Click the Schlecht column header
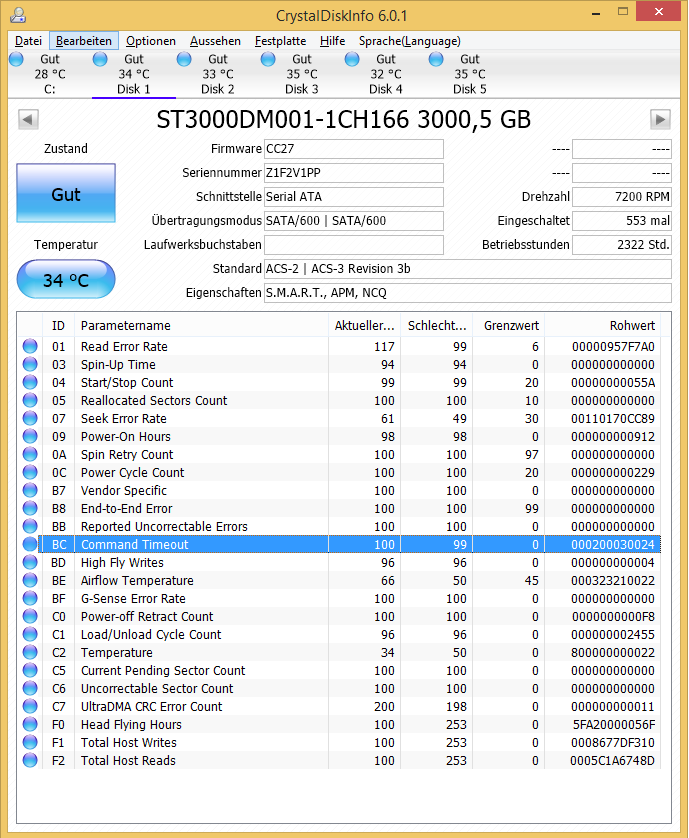689x838 pixels. 437,325
